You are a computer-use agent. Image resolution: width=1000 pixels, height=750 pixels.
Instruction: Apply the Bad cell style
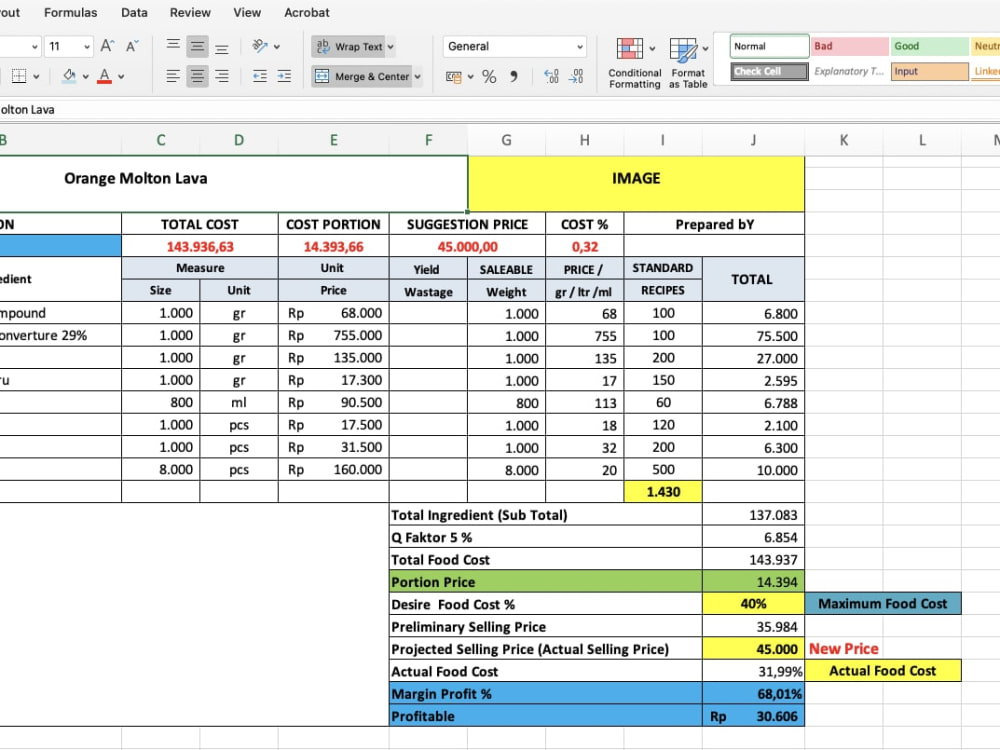[849, 46]
